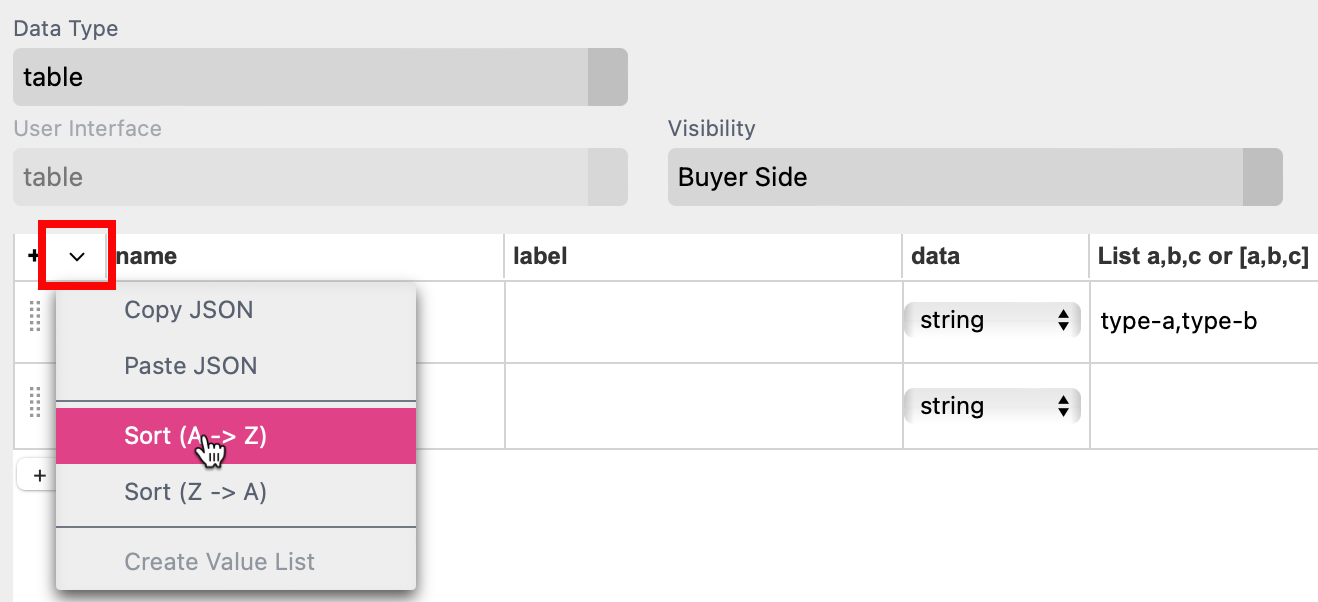This screenshot has height=602, width=1318.
Task: Choose Copy JSON from the menu
Action: (189, 310)
